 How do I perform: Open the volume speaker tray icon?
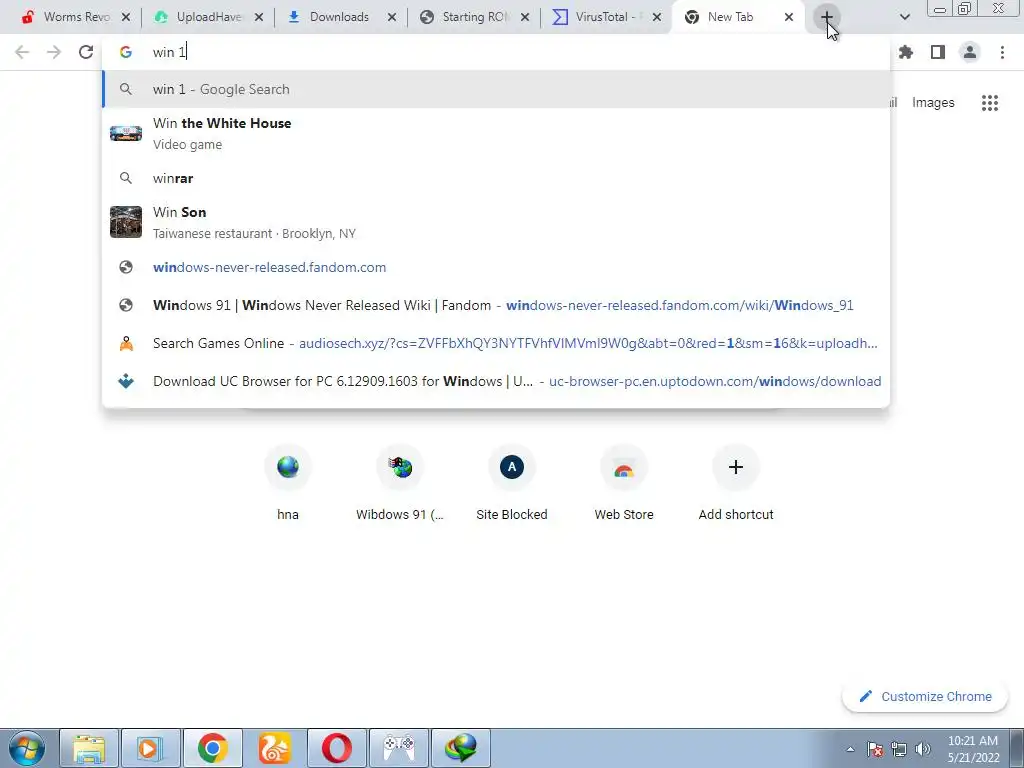pyautogui.click(x=923, y=749)
